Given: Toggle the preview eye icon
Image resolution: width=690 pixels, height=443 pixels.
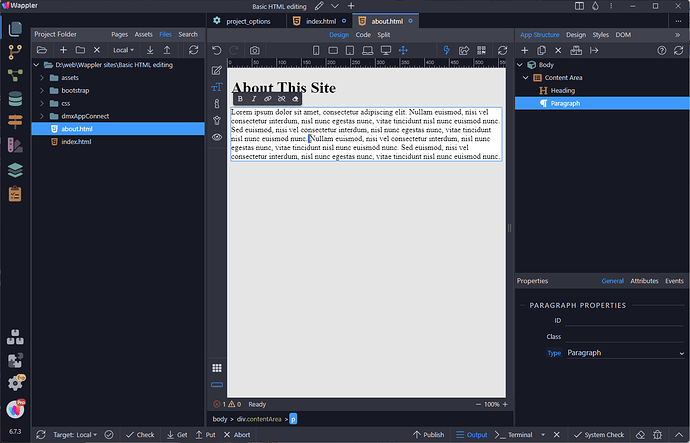Looking at the screenshot, I should 217,137.
